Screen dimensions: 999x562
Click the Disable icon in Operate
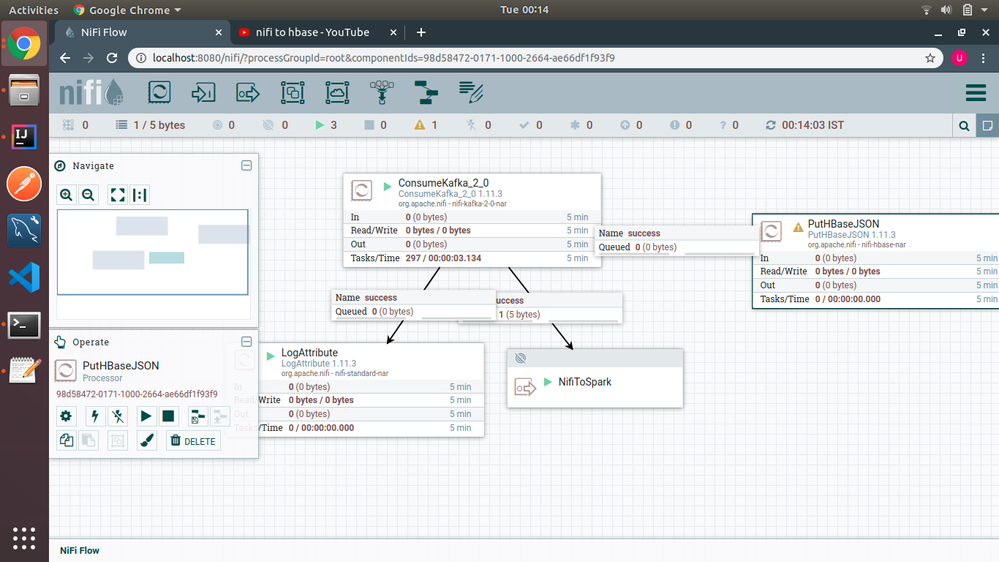118,416
